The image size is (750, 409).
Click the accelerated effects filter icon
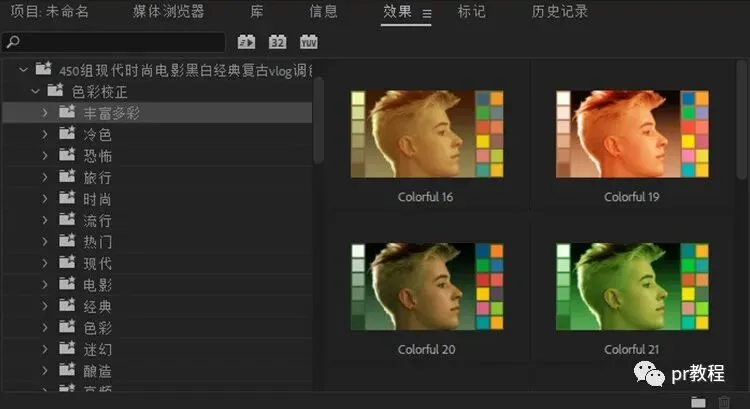tap(246, 42)
